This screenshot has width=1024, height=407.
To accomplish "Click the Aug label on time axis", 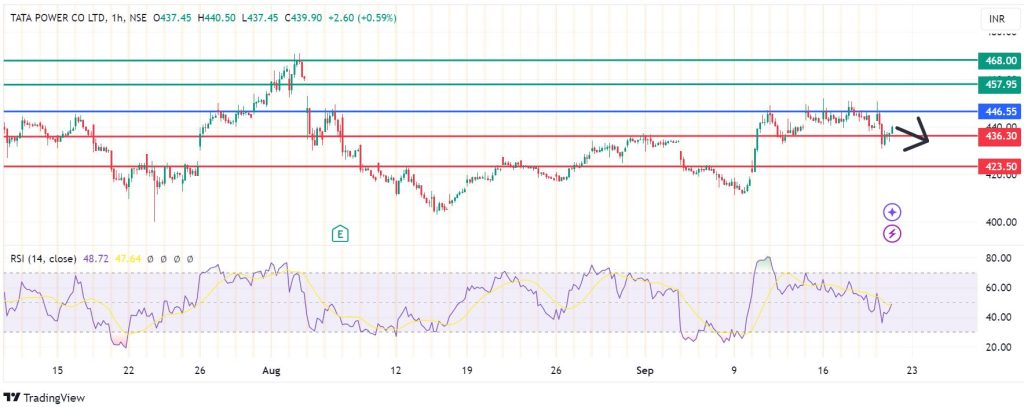I will [271, 370].
